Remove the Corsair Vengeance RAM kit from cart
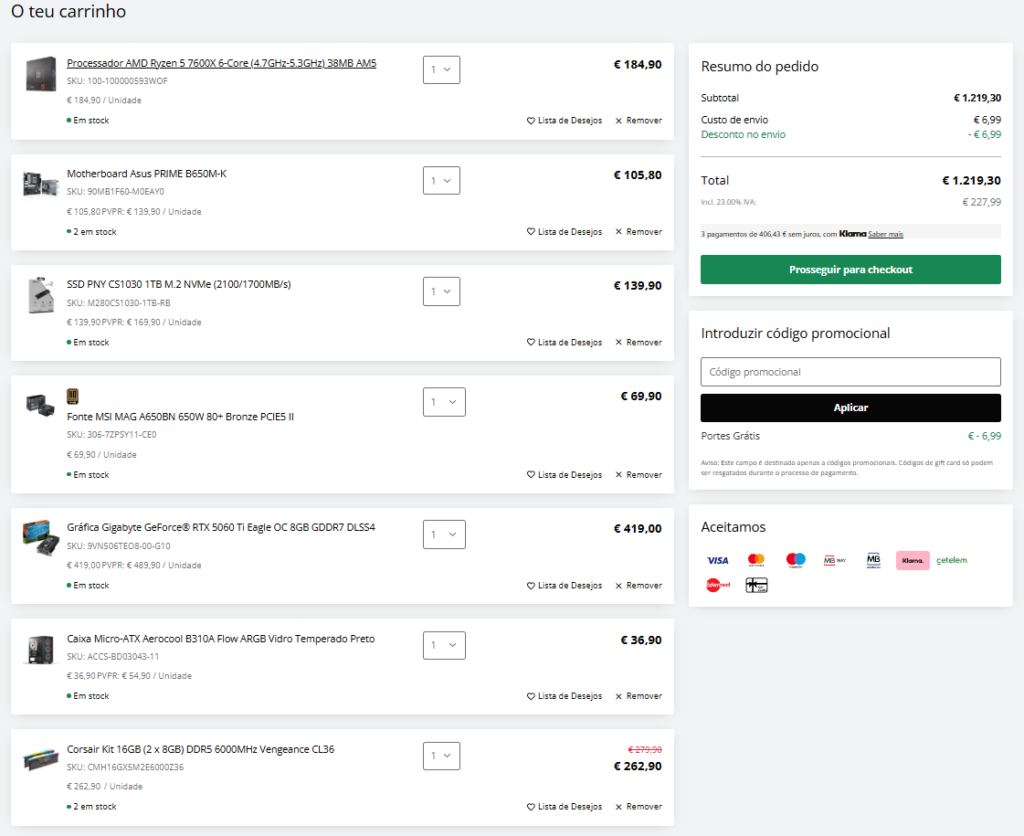1024x836 pixels. 638,807
